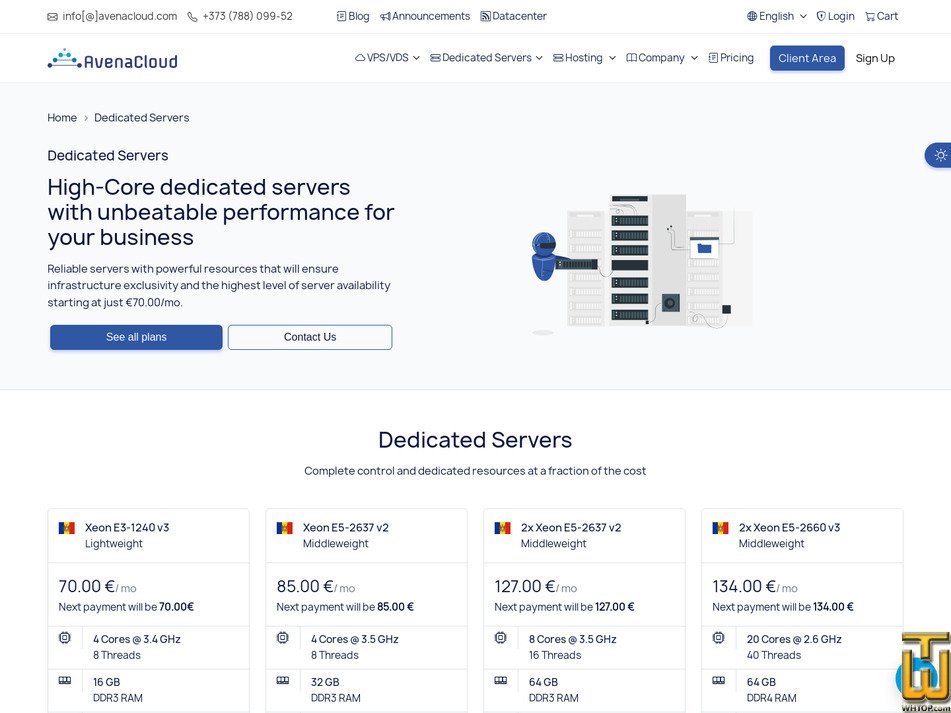The height and width of the screenshot is (713, 951).
Task: Click the RAM icon next to 64 GB DDR3
Action: (500, 681)
